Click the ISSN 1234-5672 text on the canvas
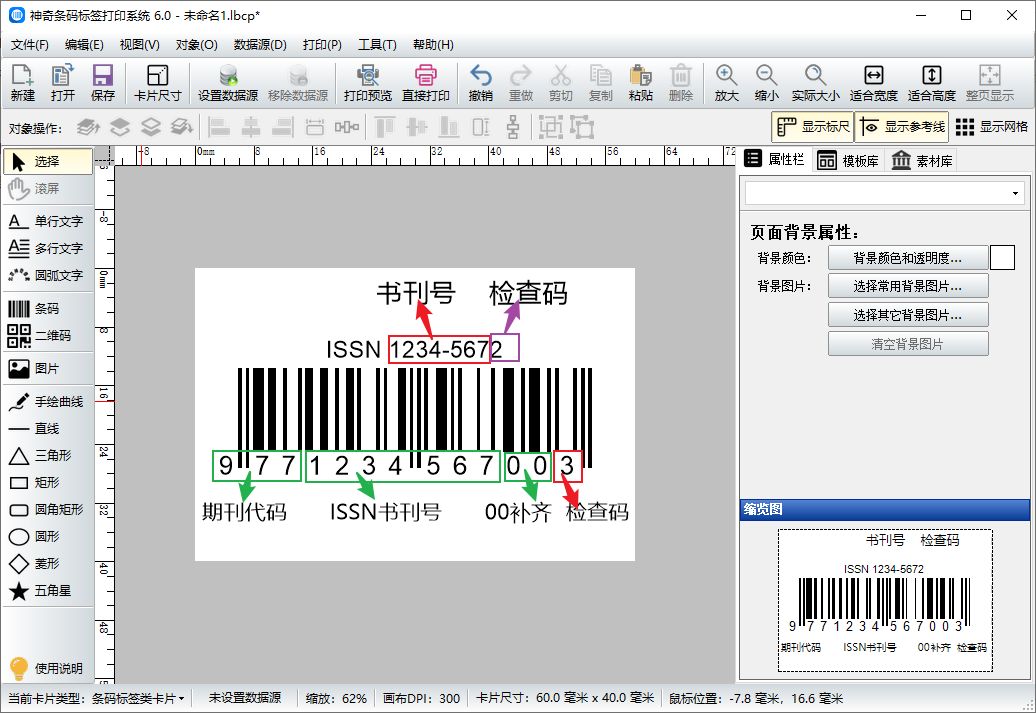The height and width of the screenshot is (713, 1036). (x=414, y=349)
